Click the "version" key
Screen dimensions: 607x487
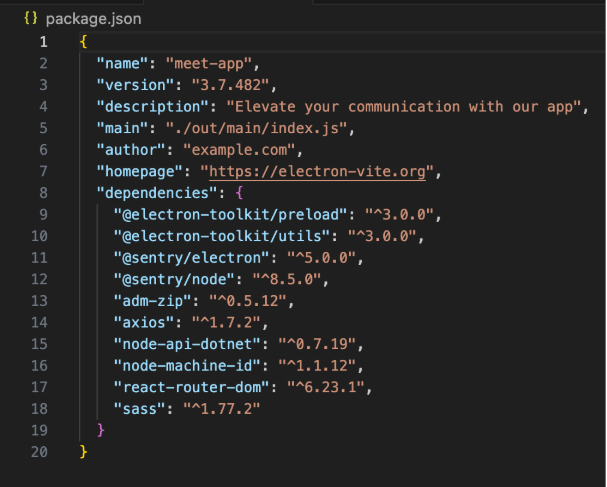(x=135, y=85)
